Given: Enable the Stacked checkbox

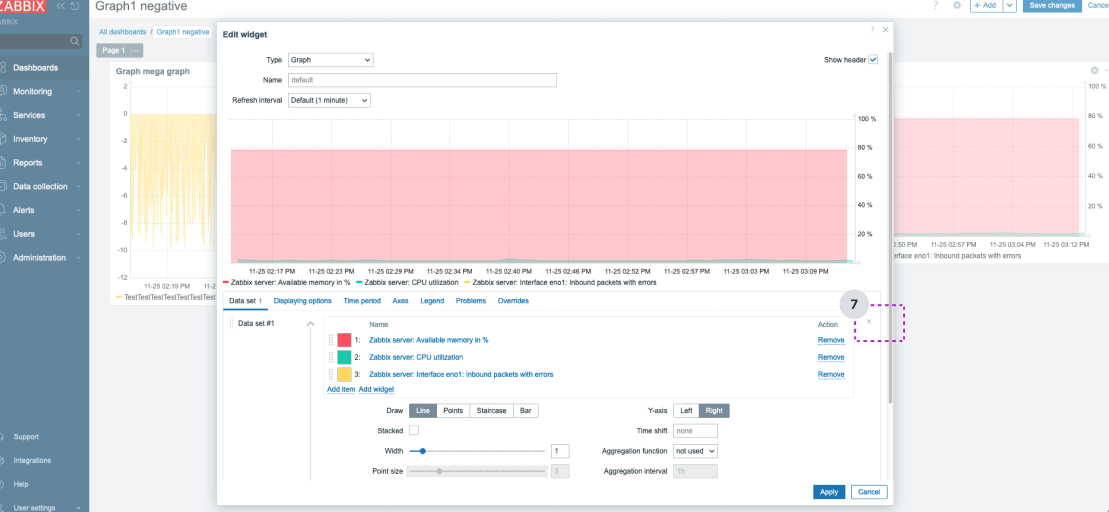Looking at the screenshot, I should [414, 430].
